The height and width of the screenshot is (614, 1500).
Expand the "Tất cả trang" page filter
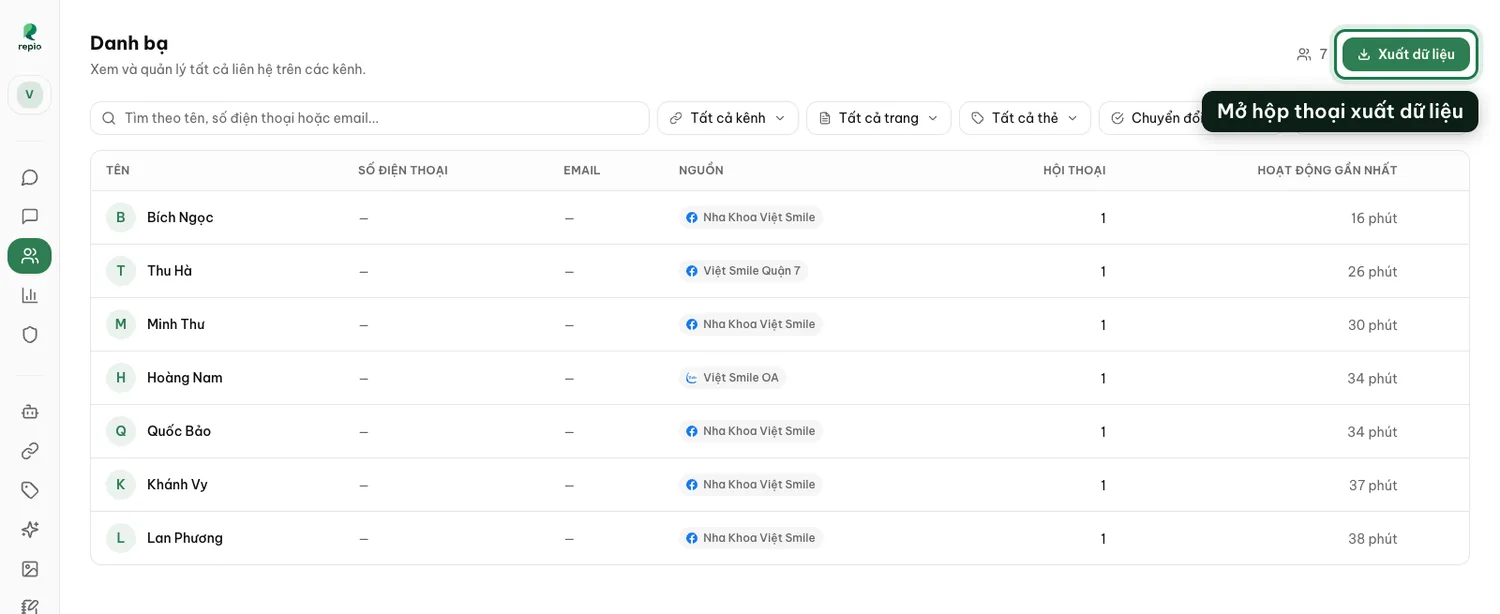[x=878, y=118]
